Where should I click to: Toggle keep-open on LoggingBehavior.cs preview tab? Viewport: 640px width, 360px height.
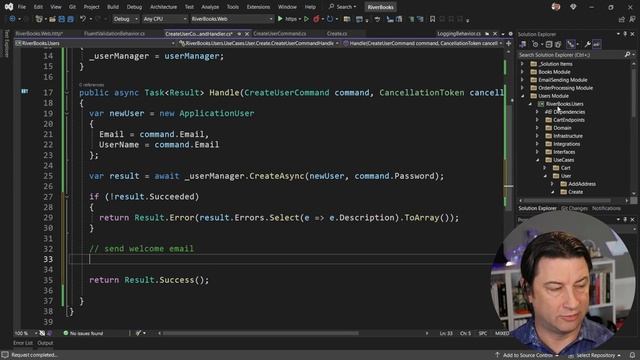point(487,34)
